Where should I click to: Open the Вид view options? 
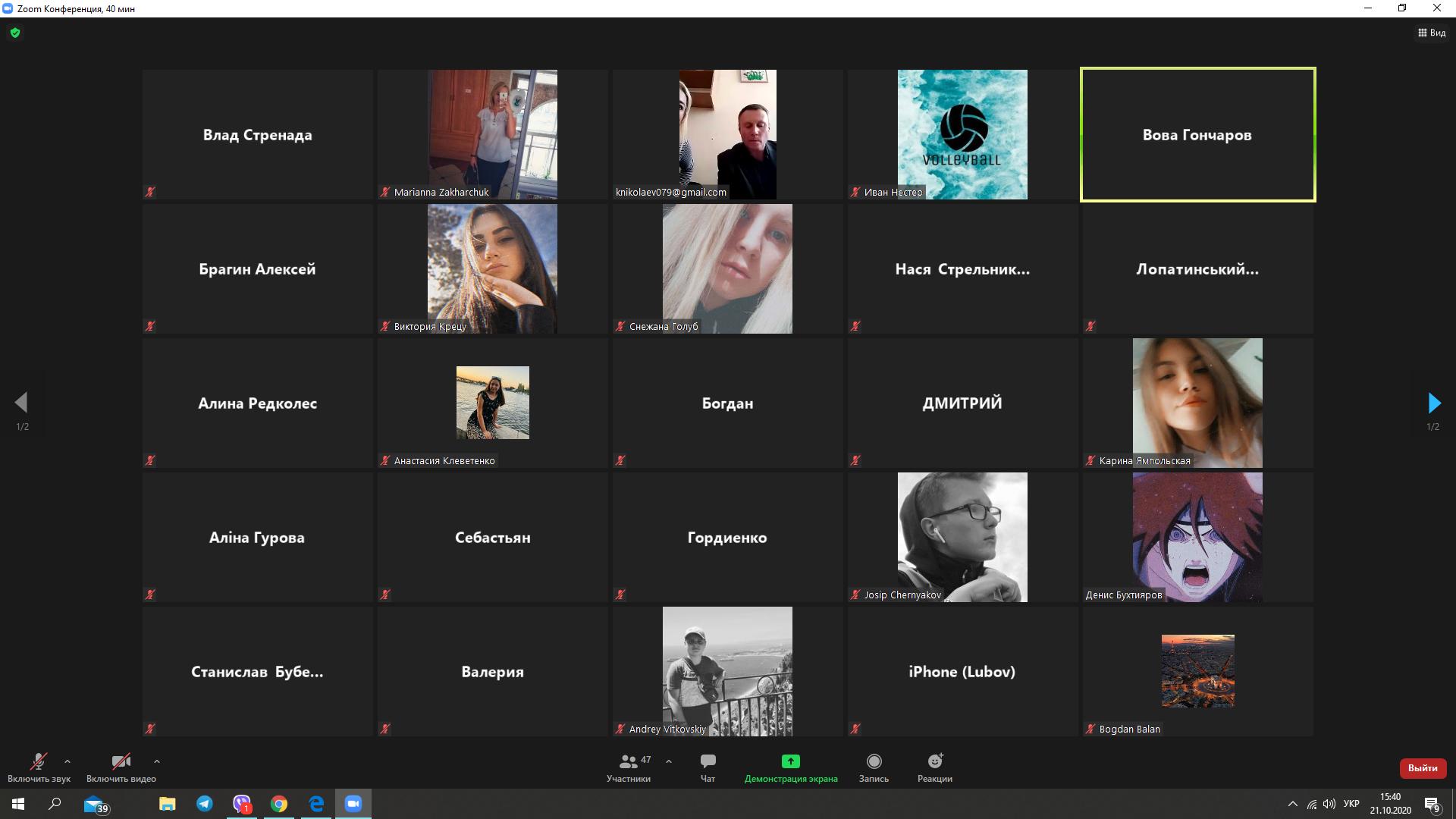pos(1432,33)
